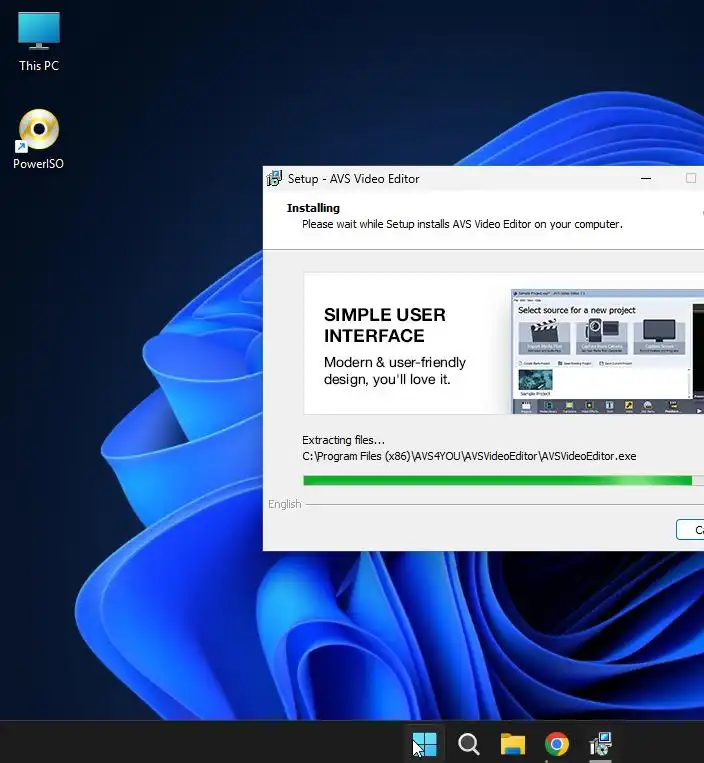This screenshot has height=763, width=704.
Task: Click the Cancel button in Setup
Action: point(691,529)
